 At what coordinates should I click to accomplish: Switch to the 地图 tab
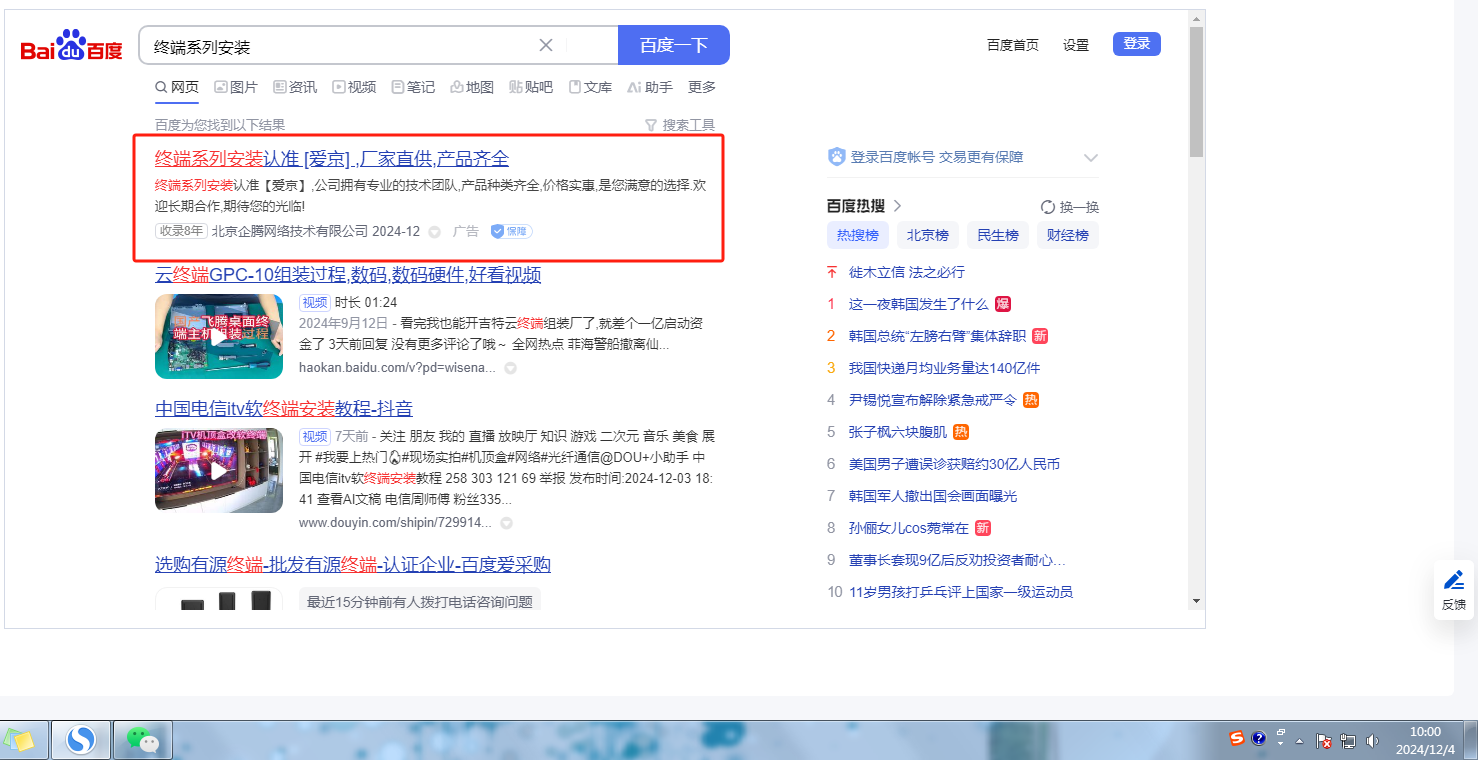point(472,87)
